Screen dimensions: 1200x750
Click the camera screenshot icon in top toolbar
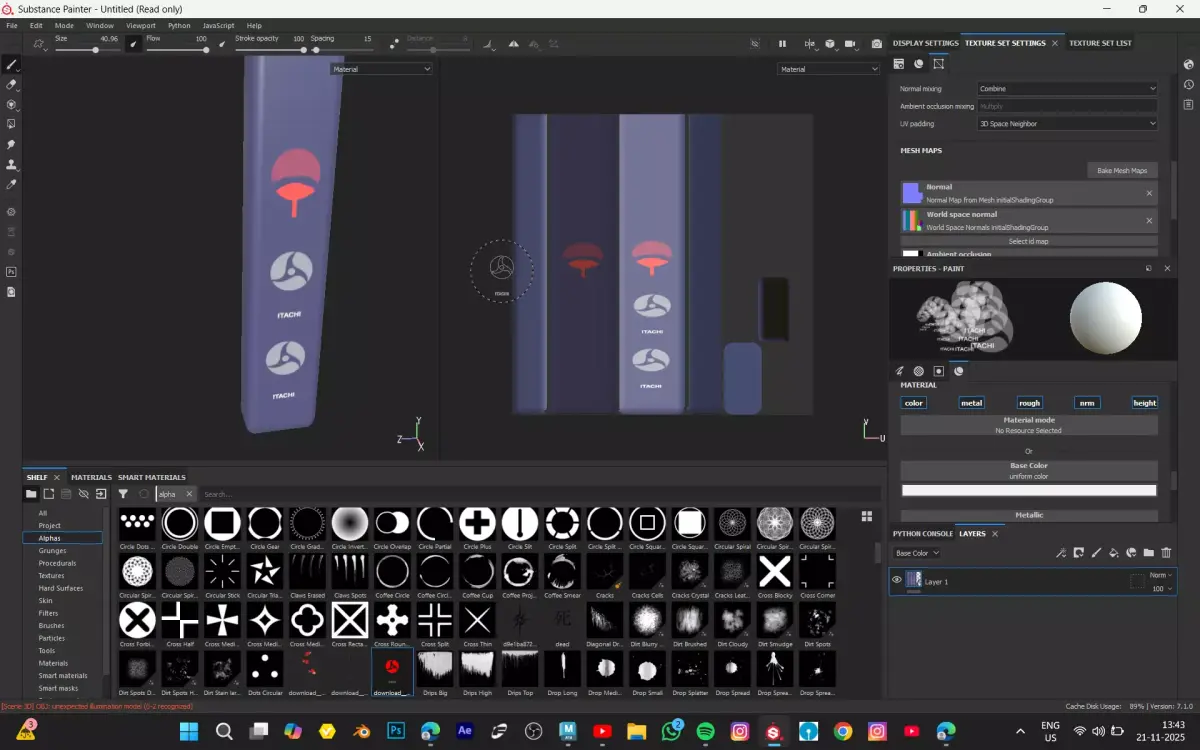(877, 44)
